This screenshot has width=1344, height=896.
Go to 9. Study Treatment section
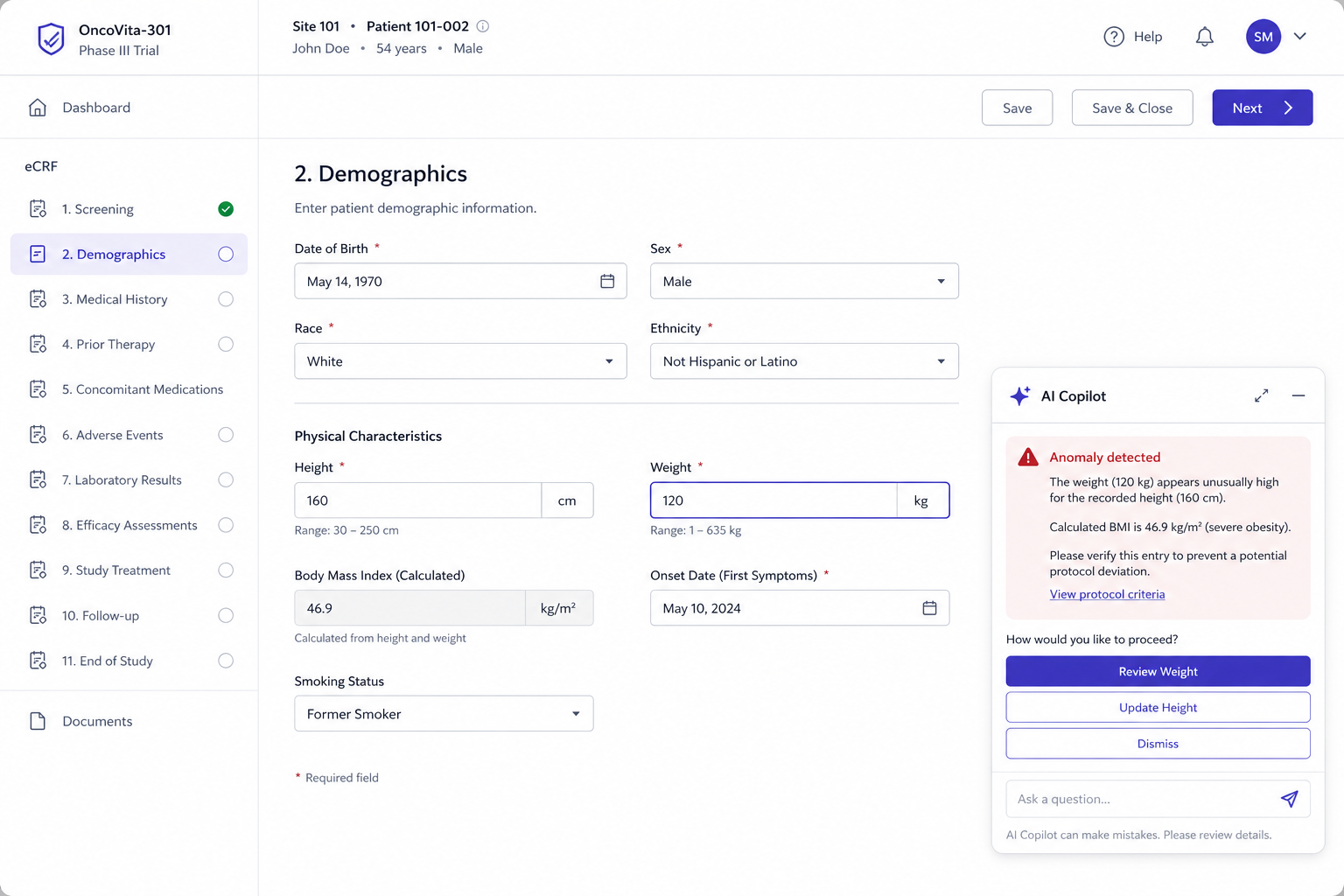tap(129, 570)
